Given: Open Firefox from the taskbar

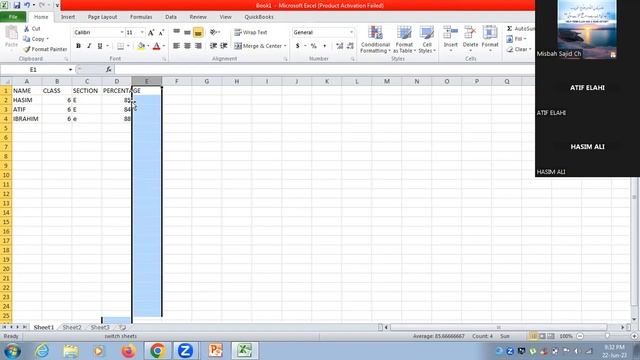Looking at the screenshot, I should click(x=128, y=351).
